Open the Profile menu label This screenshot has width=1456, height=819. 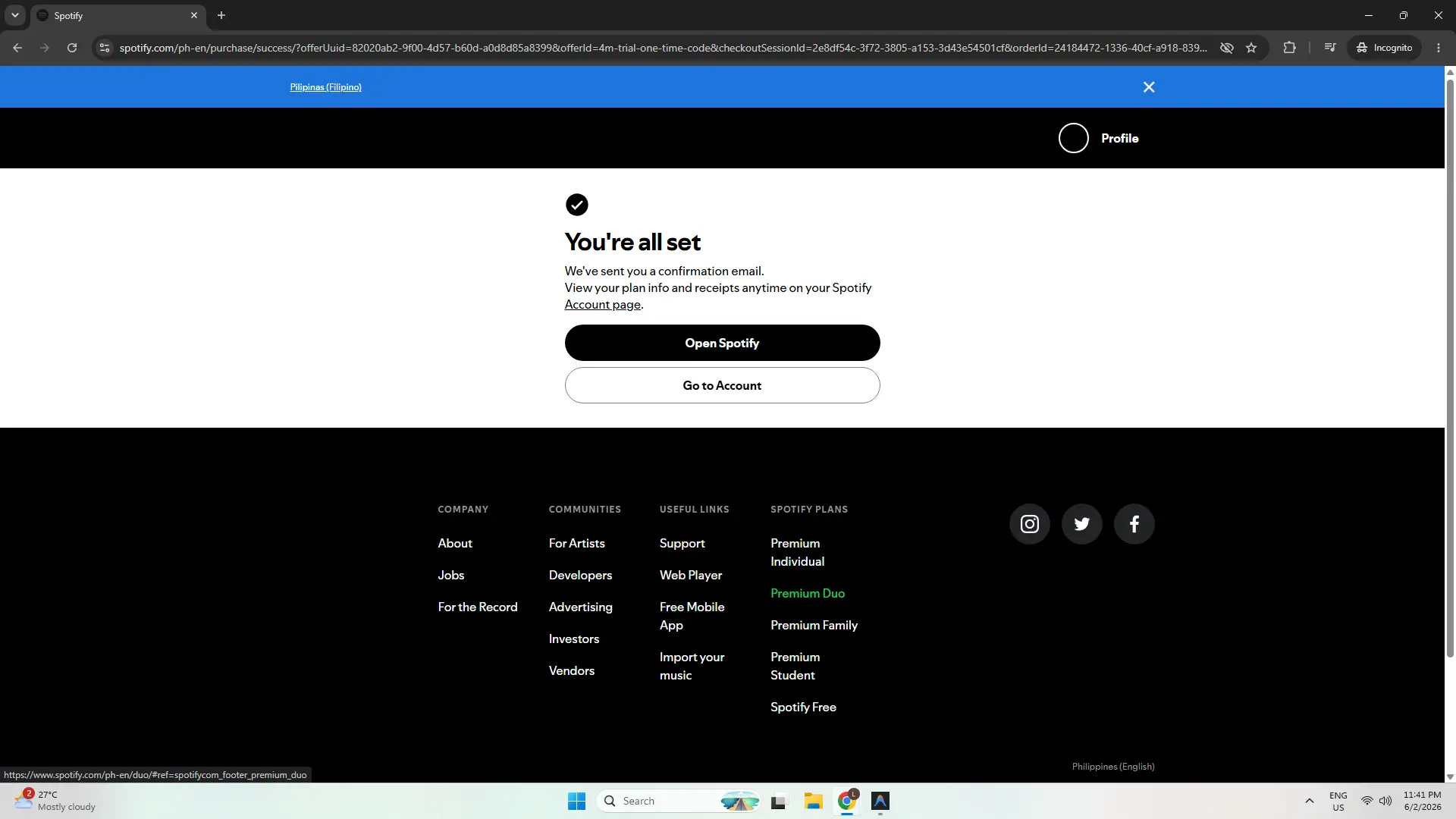point(1119,138)
